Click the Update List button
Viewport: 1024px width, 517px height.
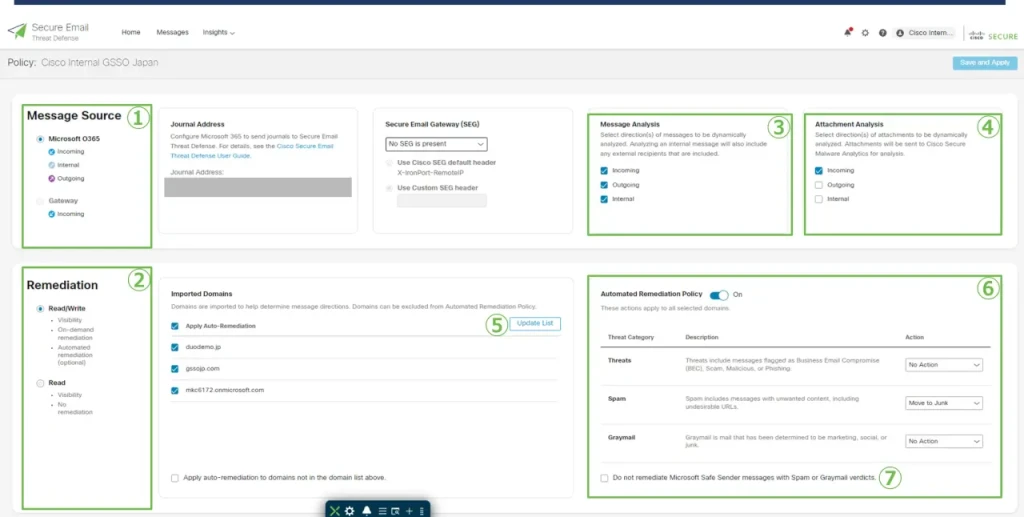point(535,324)
